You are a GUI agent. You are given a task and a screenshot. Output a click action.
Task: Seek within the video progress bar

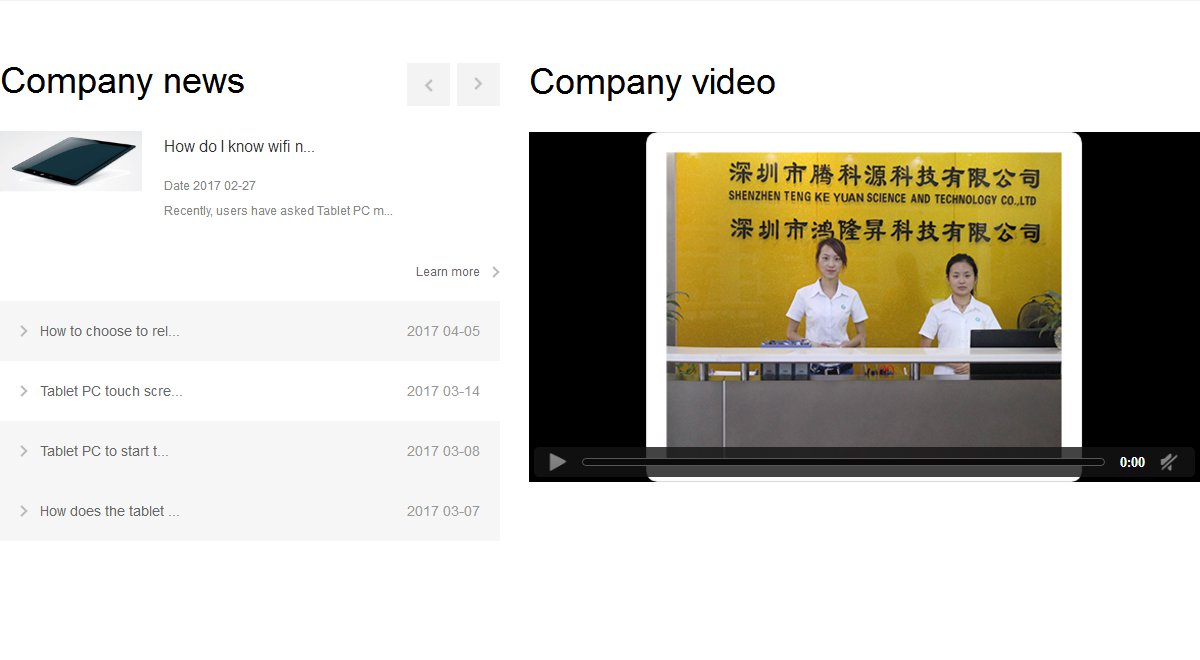tap(843, 462)
